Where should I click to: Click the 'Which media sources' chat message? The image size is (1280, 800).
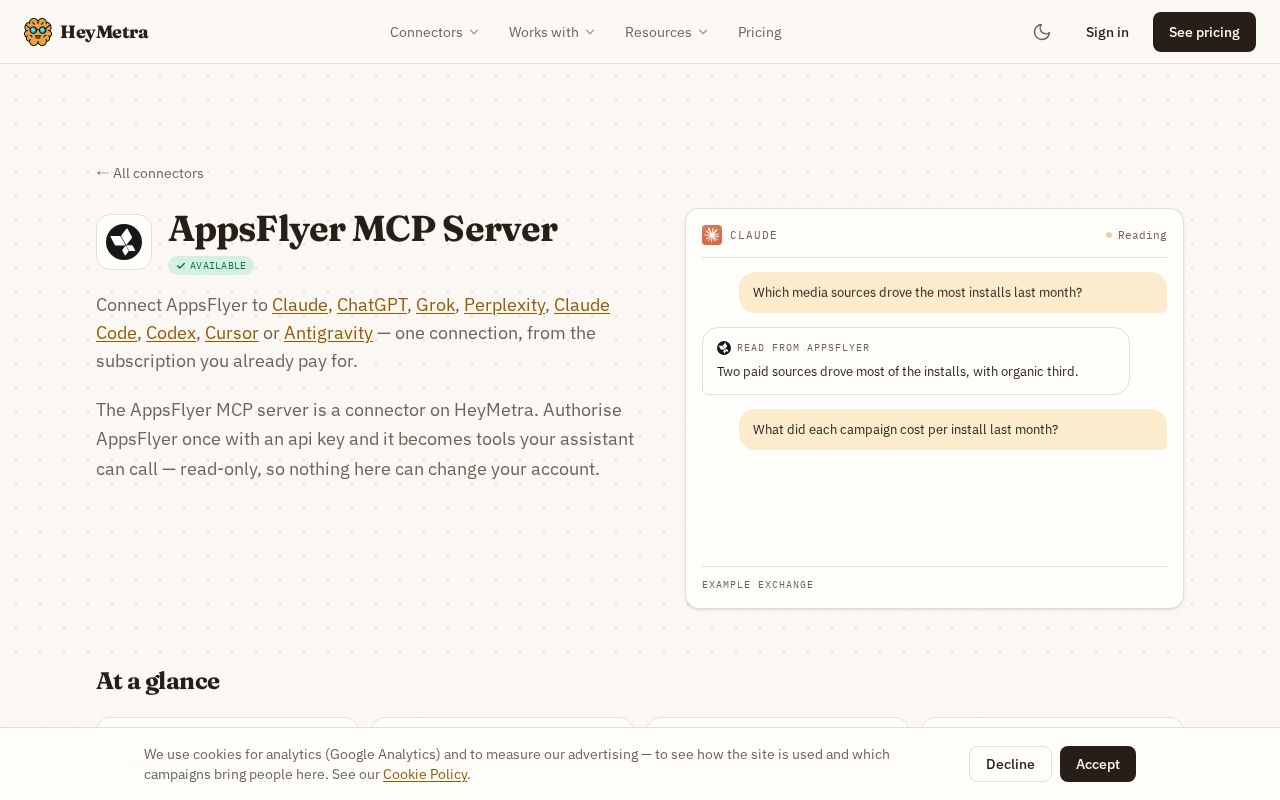[953, 293]
